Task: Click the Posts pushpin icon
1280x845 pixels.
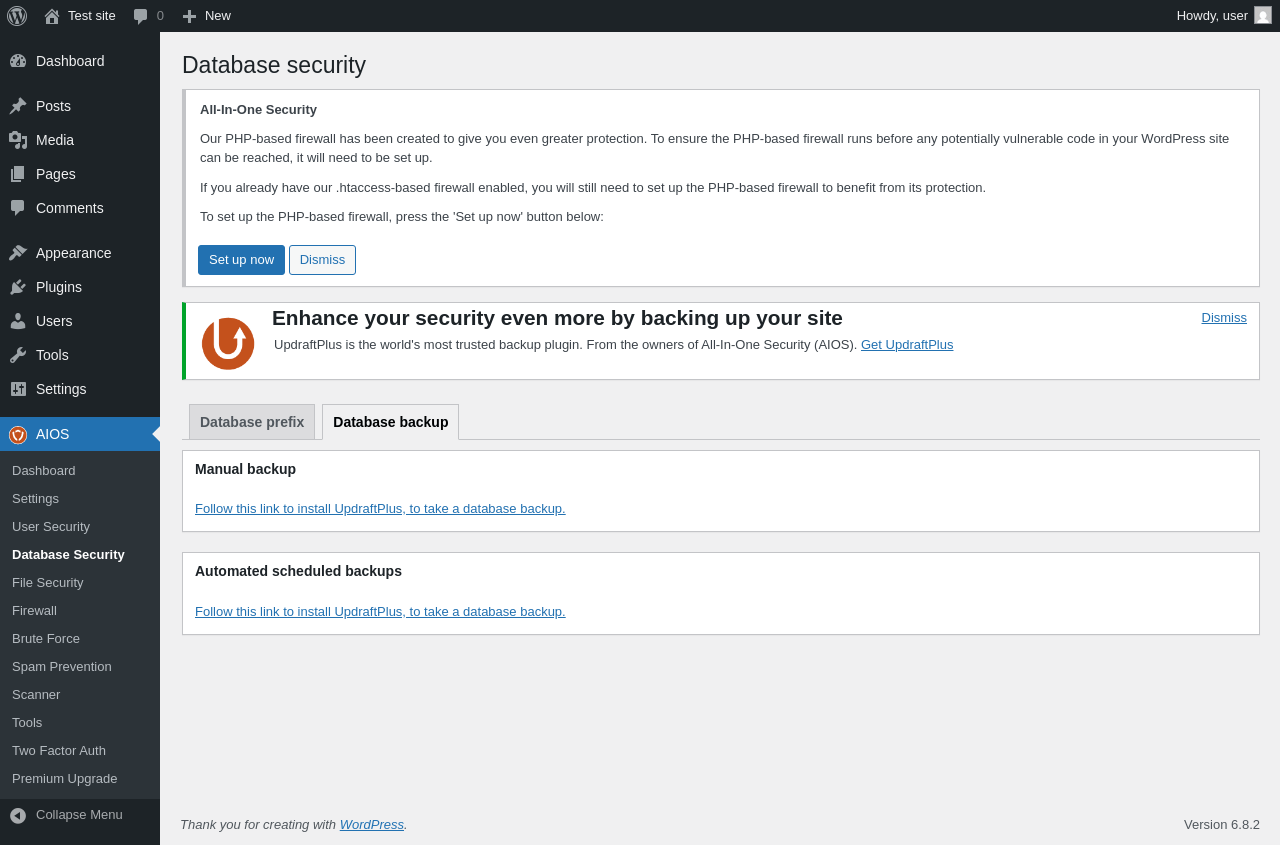Action: tap(18, 106)
